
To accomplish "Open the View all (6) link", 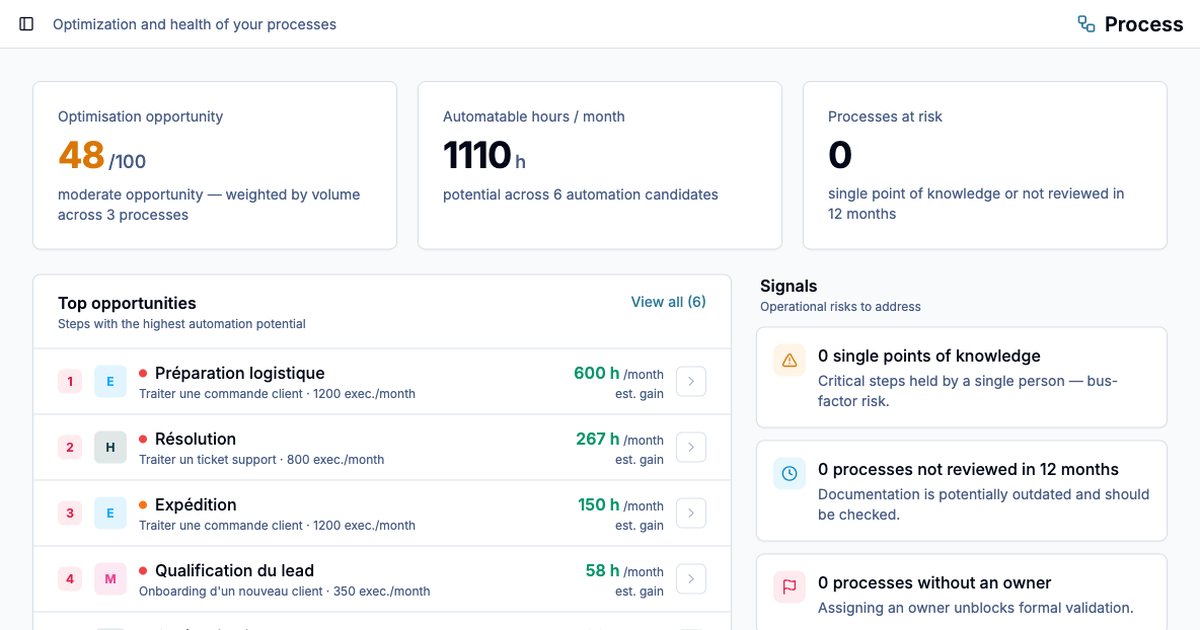I will click(668, 302).
